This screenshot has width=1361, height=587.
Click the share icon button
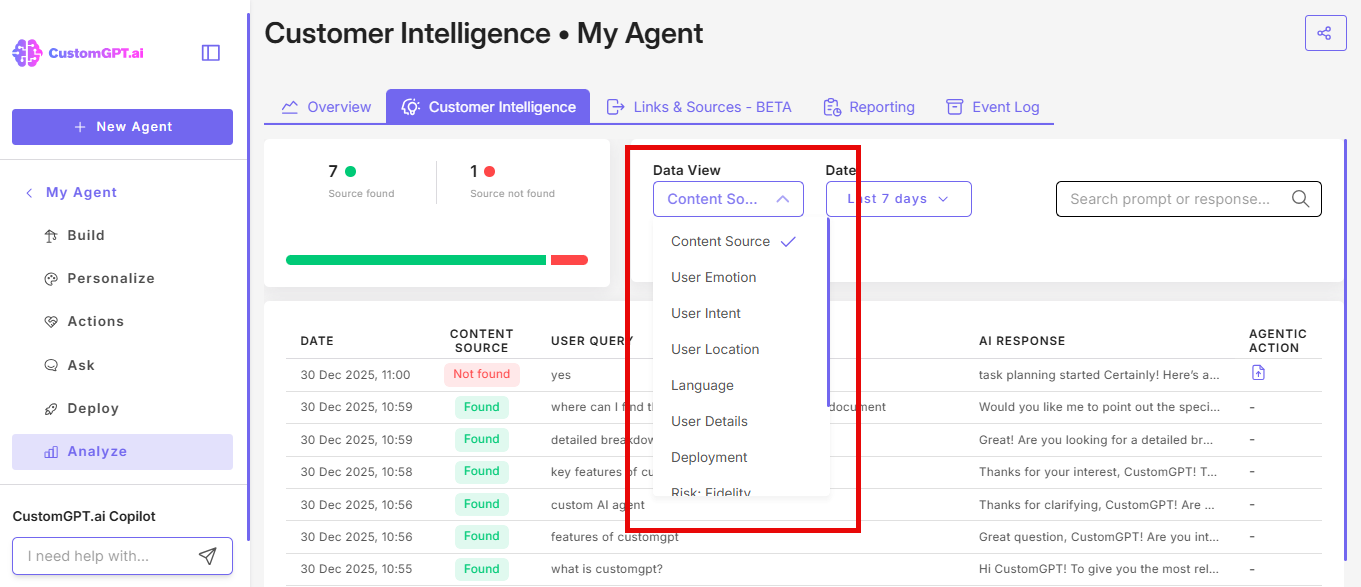(1325, 33)
